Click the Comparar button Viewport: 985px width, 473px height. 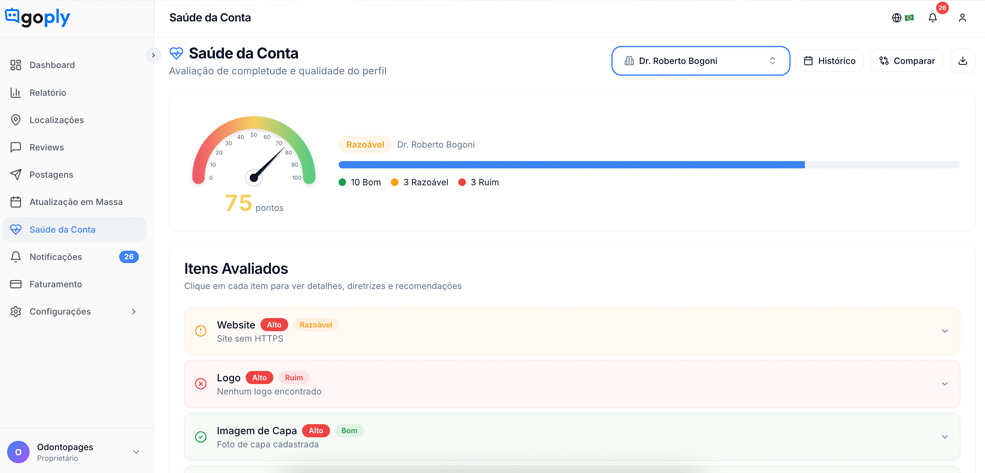click(907, 61)
